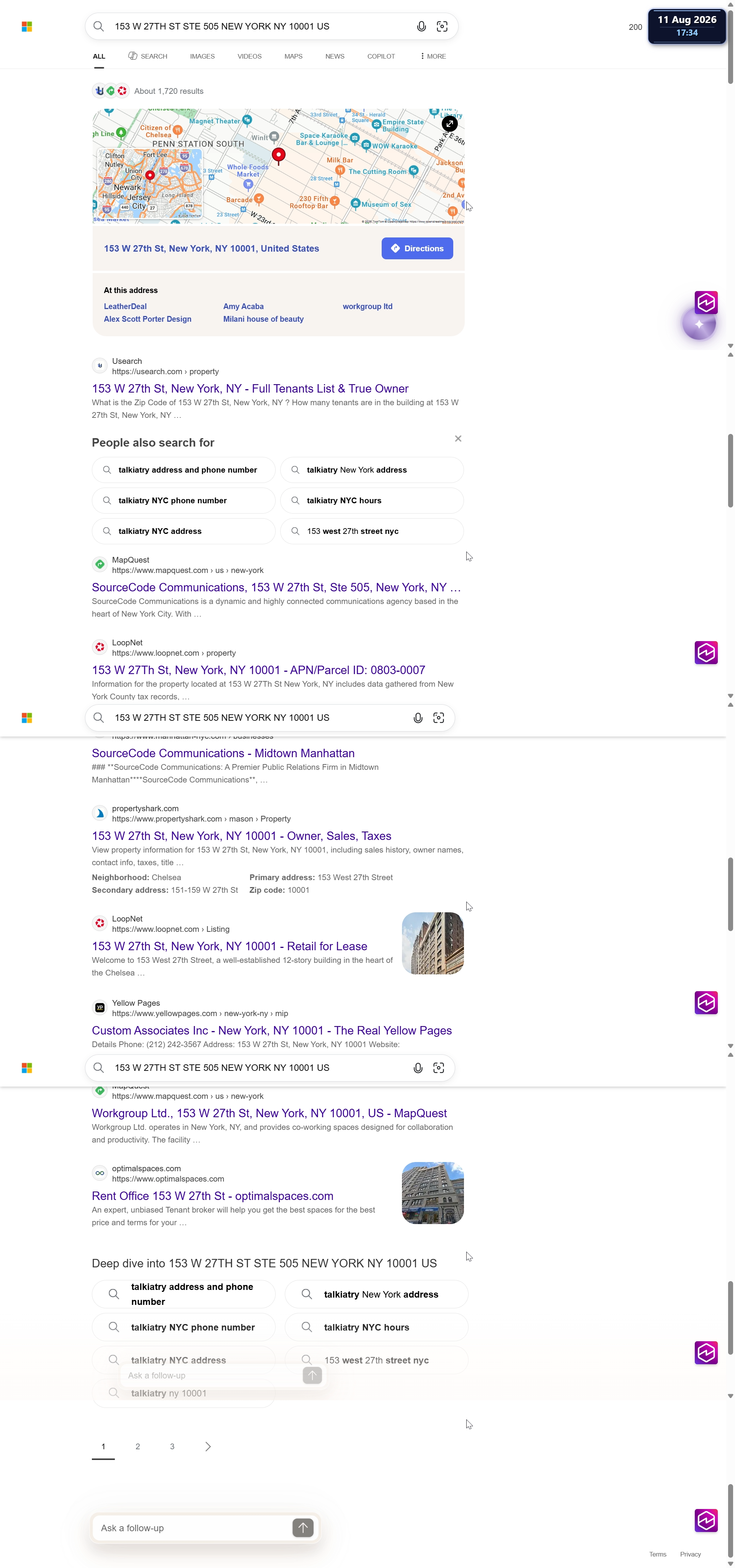
Task: Click the https://usearch.com › property URL text
Action: 165,371
